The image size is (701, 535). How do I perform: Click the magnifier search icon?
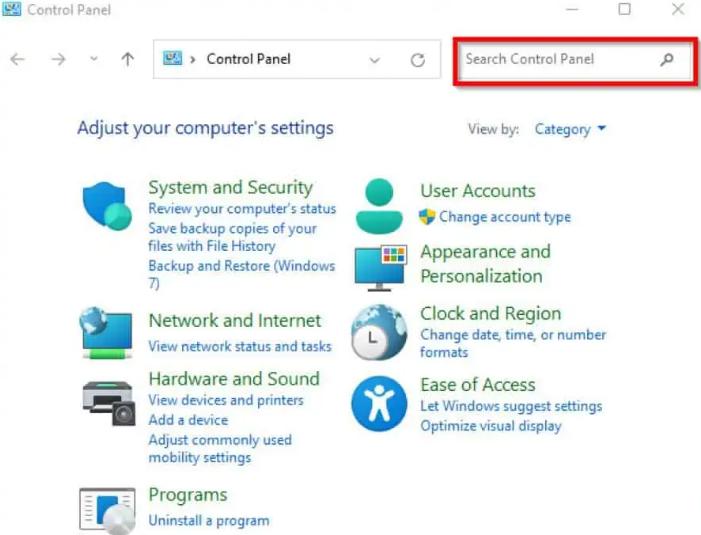pyautogui.click(x=667, y=59)
